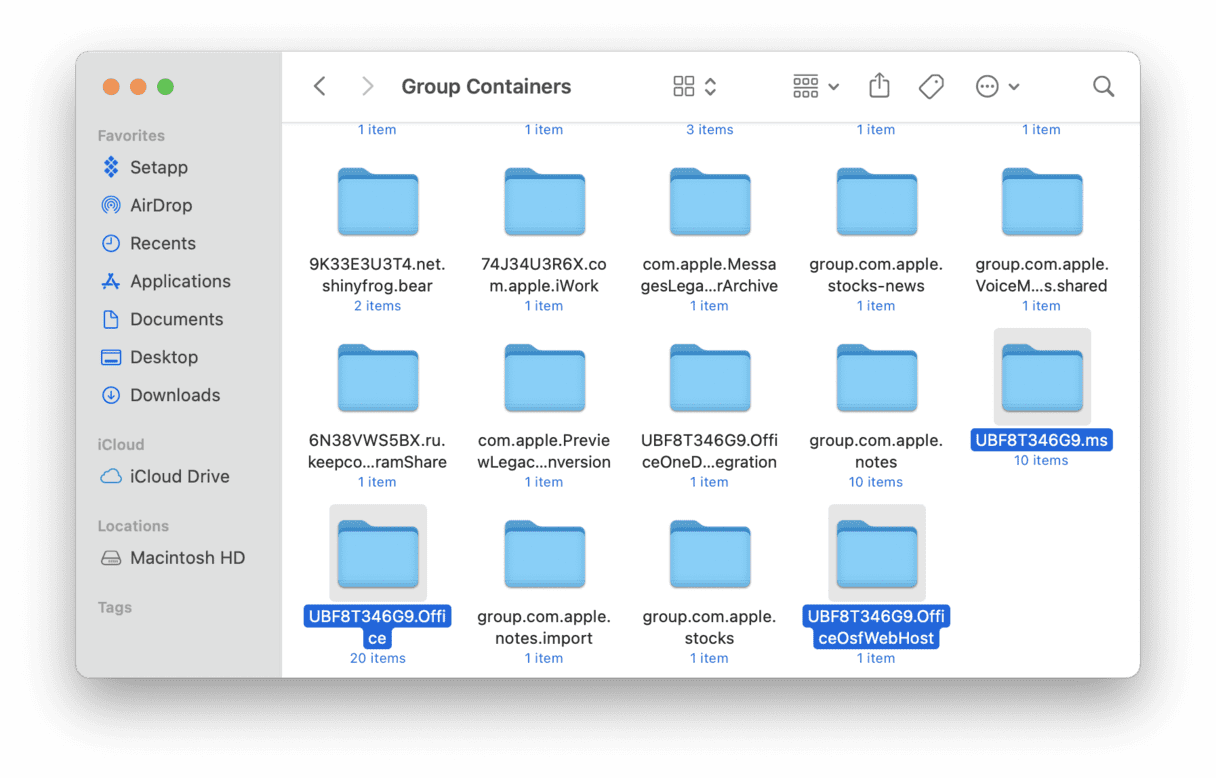The height and width of the screenshot is (778, 1216).
Task: Click the 9K33E3U3T4.net.shinyfrog.bear name label
Action: click(x=378, y=275)
